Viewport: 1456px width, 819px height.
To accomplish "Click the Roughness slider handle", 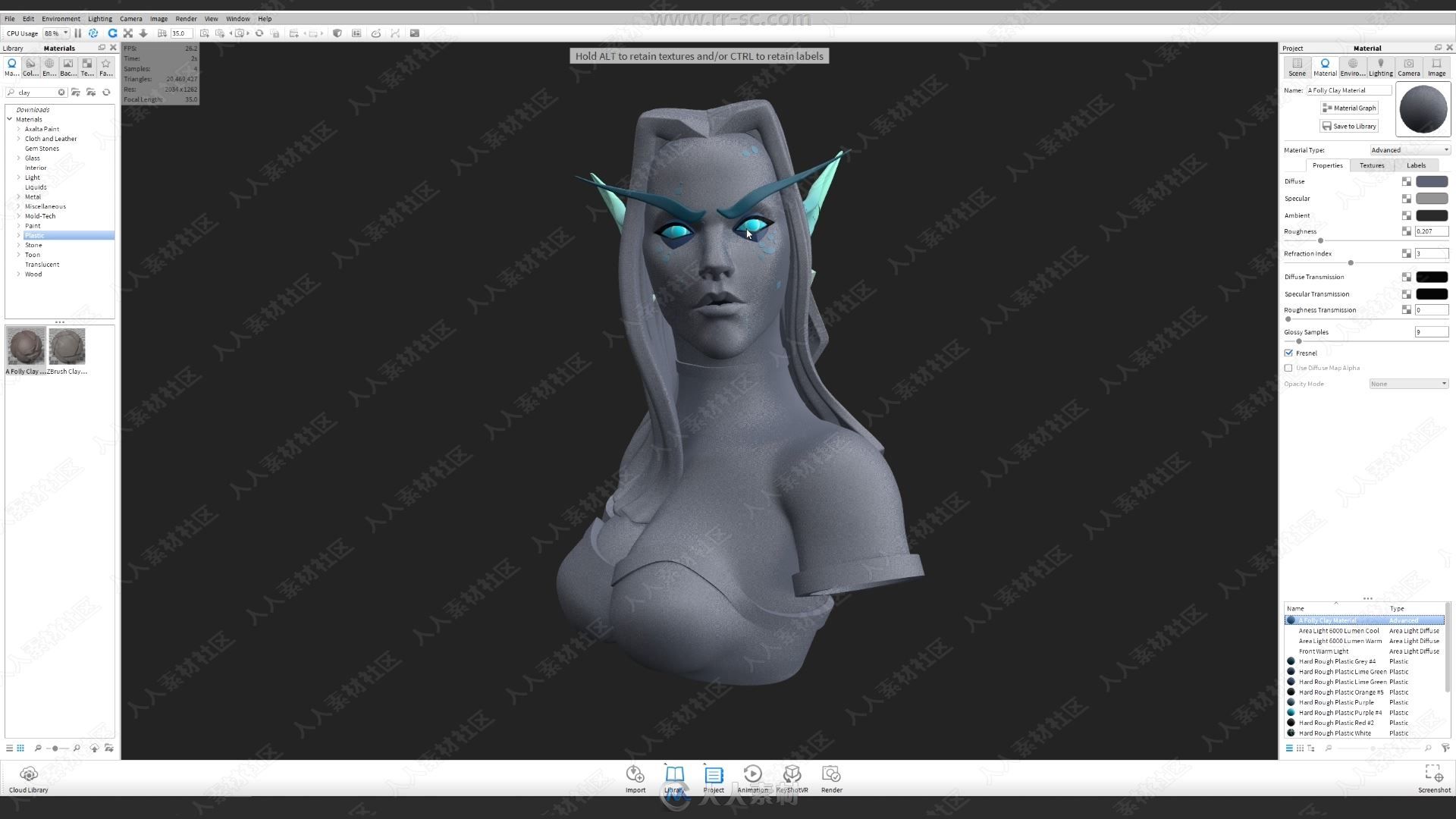I will coord(1320,241).
